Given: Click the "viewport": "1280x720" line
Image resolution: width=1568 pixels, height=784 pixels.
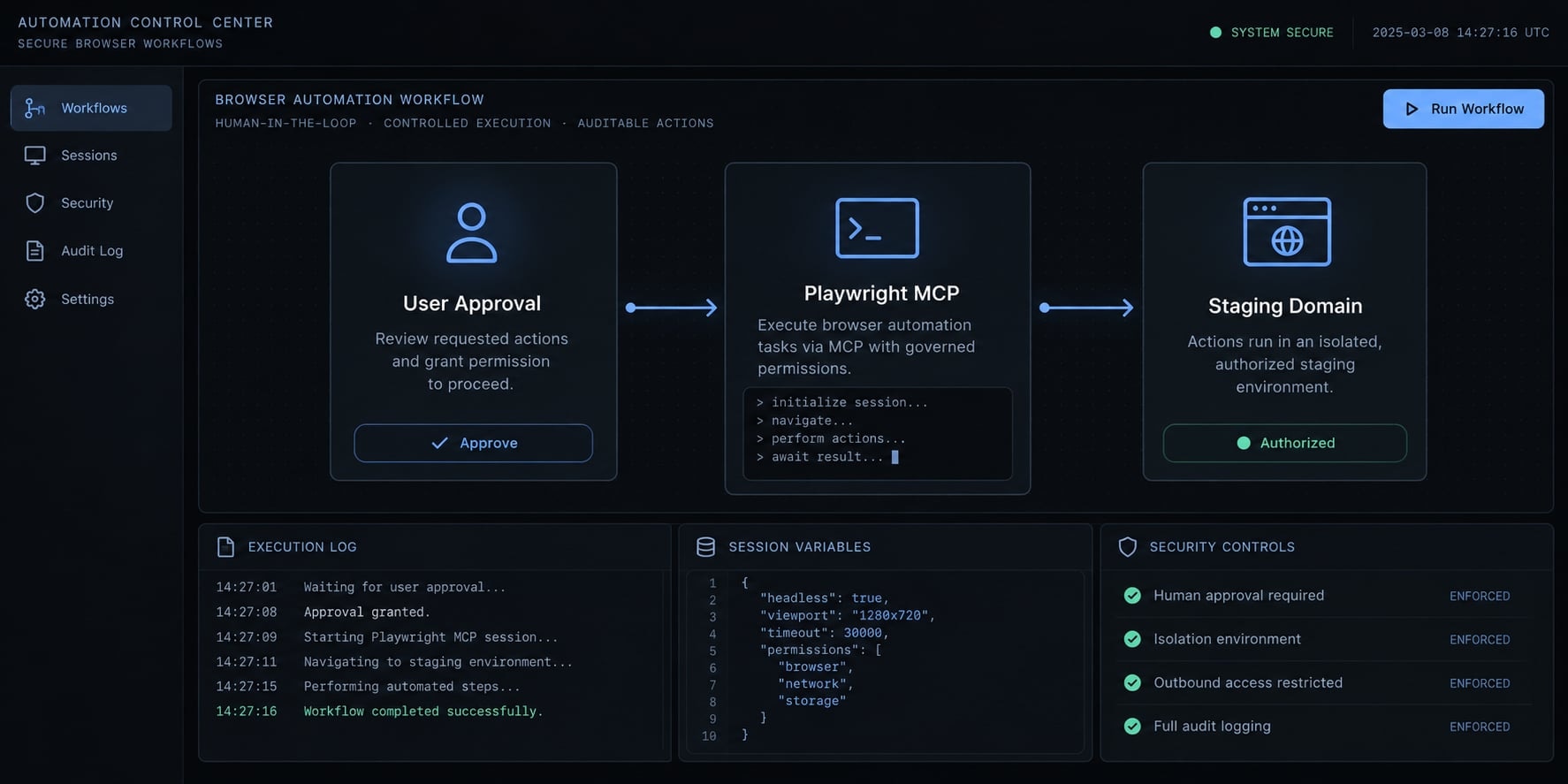Looking at the screenshot, I should 848,615.
